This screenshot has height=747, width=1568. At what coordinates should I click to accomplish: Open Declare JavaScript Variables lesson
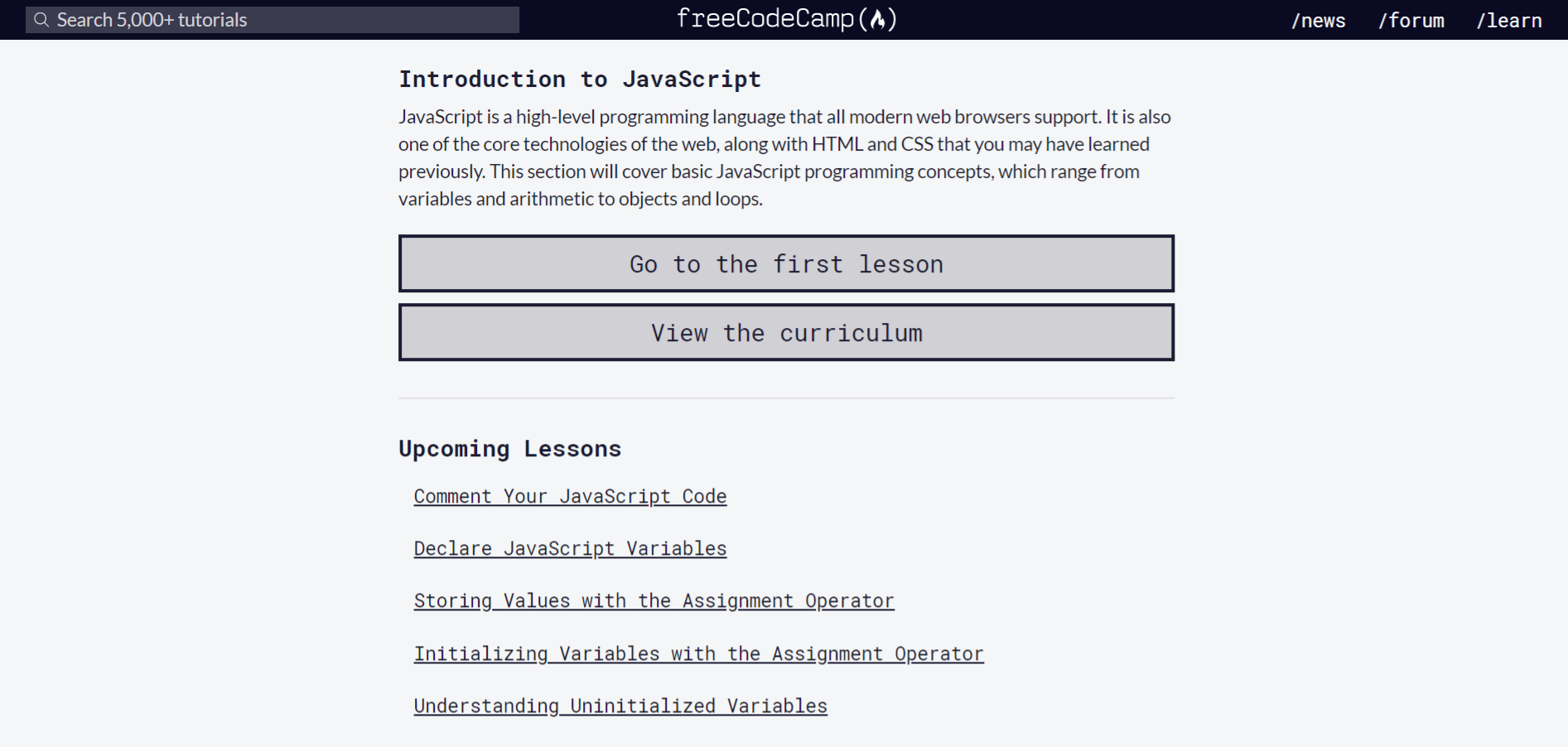tap(570, 548)
